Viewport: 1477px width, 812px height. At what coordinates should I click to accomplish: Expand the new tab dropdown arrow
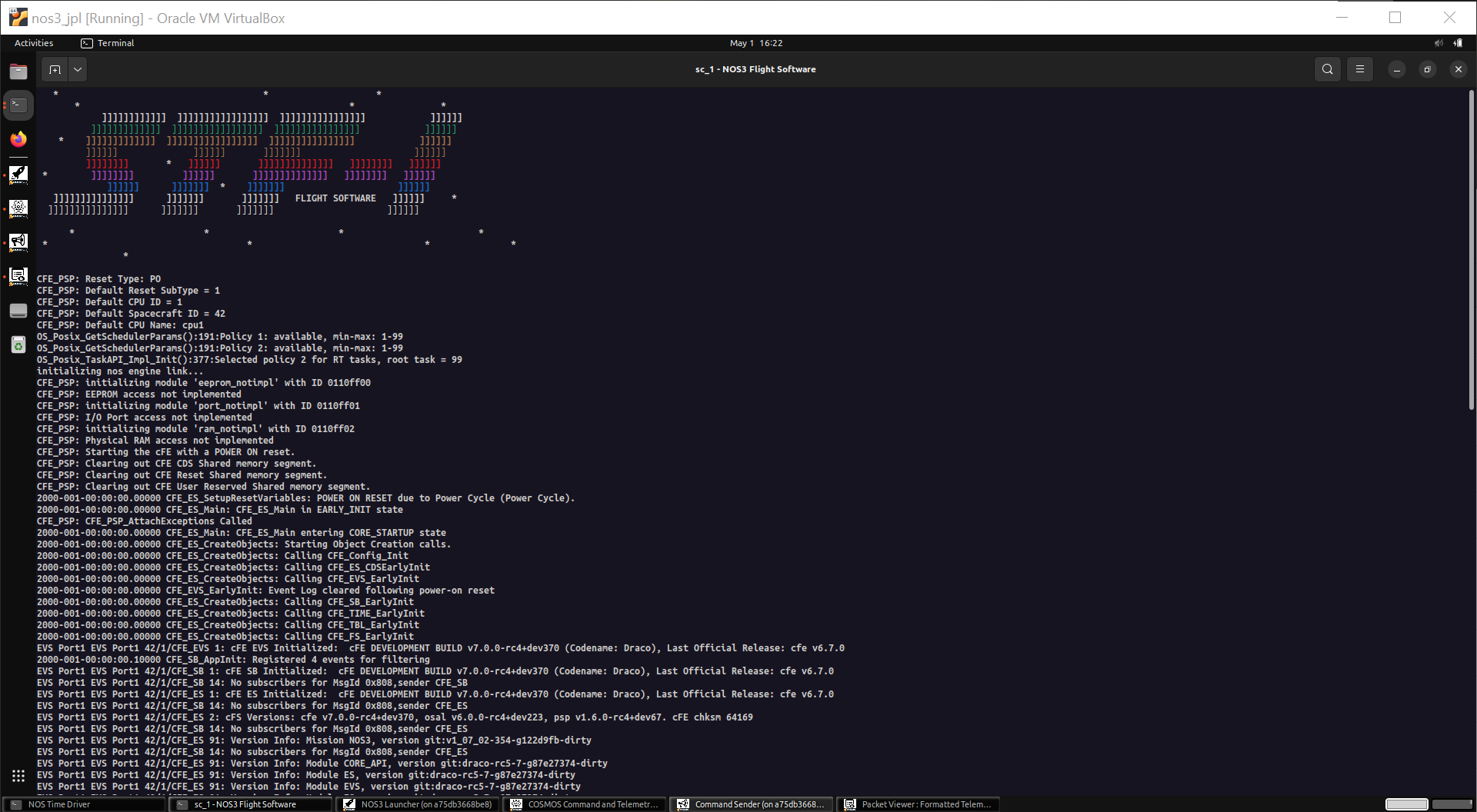78,69
